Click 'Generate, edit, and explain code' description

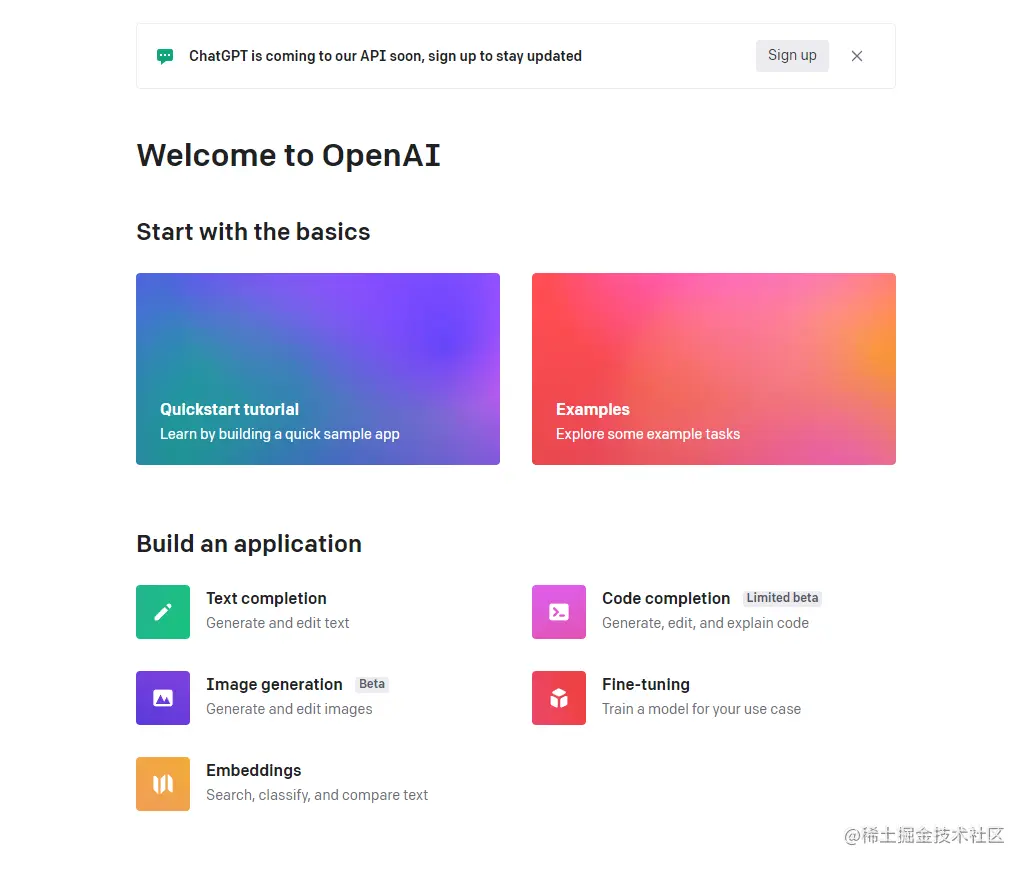pyautogui.click(x=705, y=622)
